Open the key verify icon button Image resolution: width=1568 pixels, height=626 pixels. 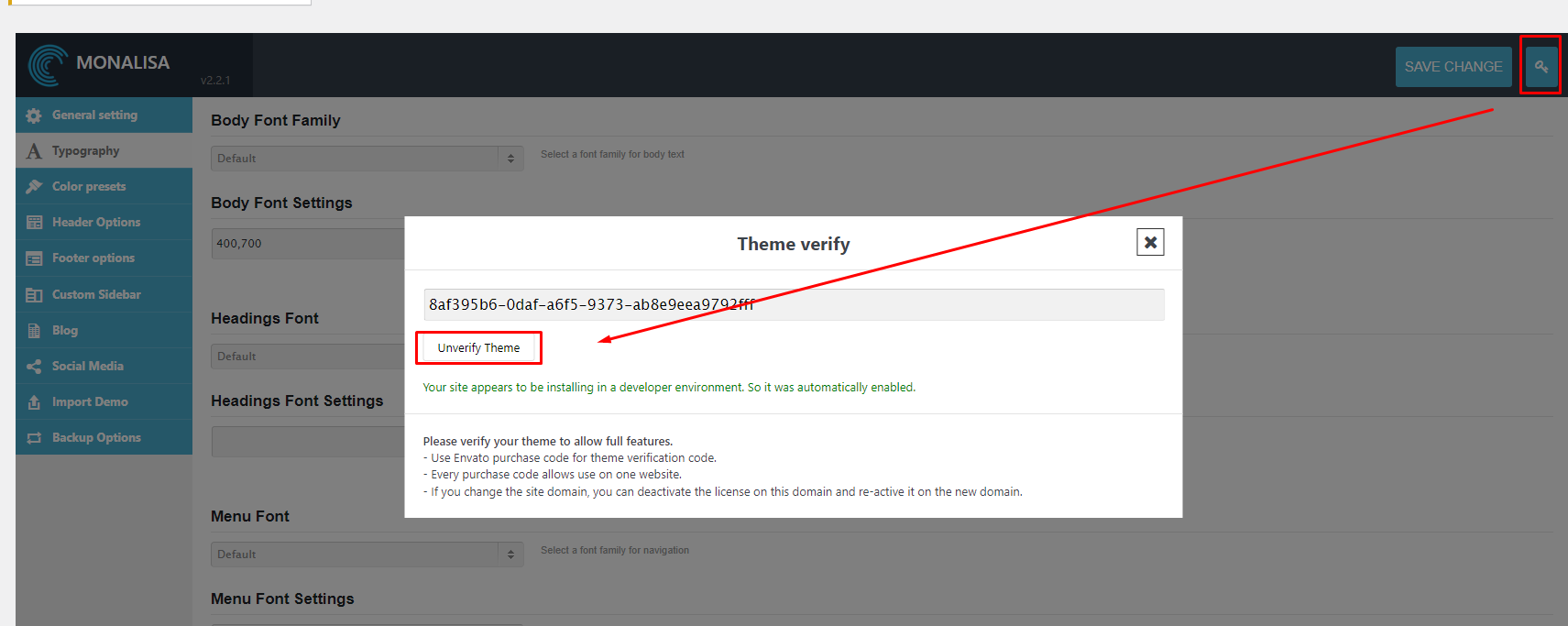[x=1541, y=67]
